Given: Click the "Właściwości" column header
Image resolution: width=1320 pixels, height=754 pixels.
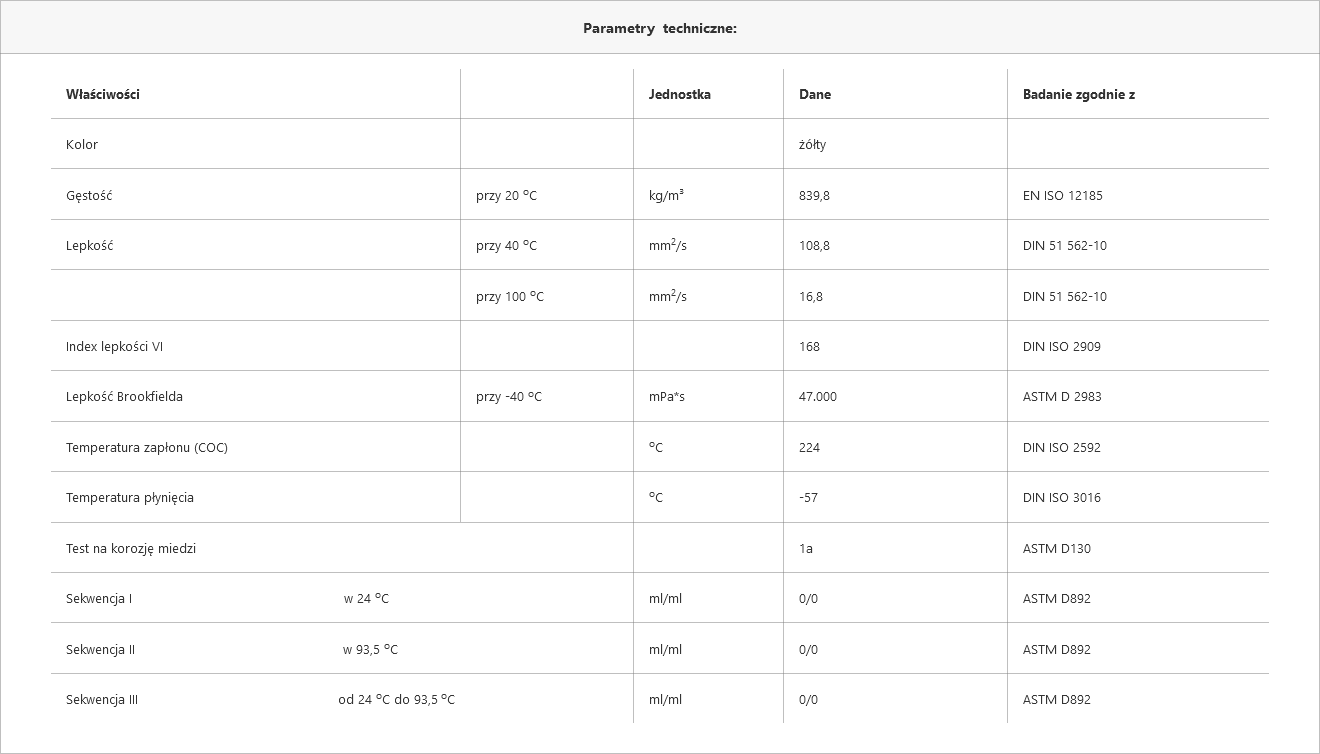Looking at the screenshot, I should (x=103, y=94).
